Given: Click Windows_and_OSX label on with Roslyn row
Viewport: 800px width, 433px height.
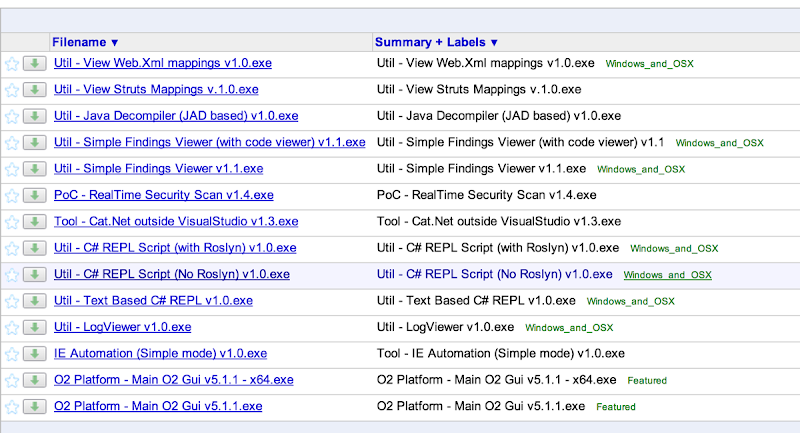Looking at the screenshot, I should (x=674, y=249).
